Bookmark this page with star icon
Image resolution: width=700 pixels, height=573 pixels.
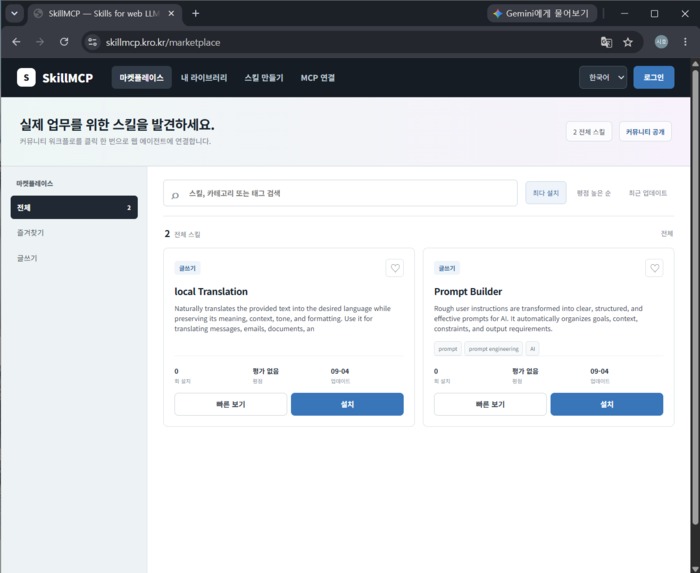click(x=628, y=42)
